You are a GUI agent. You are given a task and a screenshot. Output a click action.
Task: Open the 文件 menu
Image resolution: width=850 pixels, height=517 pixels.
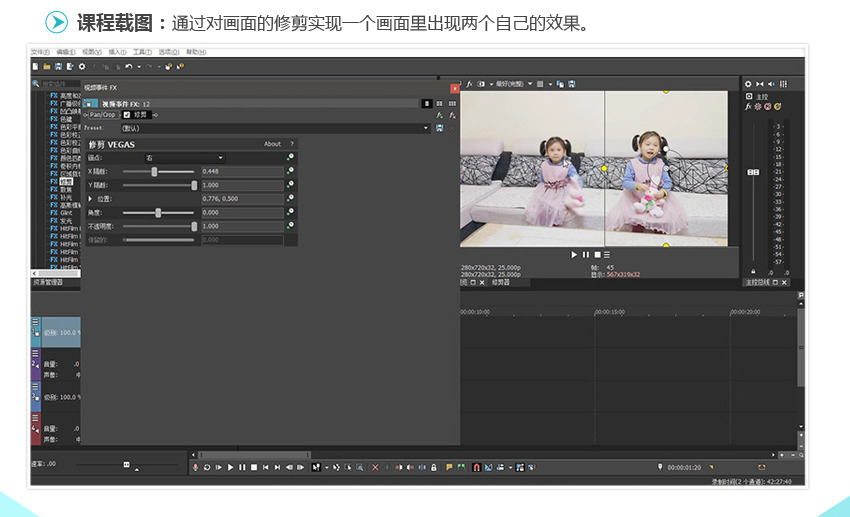point(40,52)
